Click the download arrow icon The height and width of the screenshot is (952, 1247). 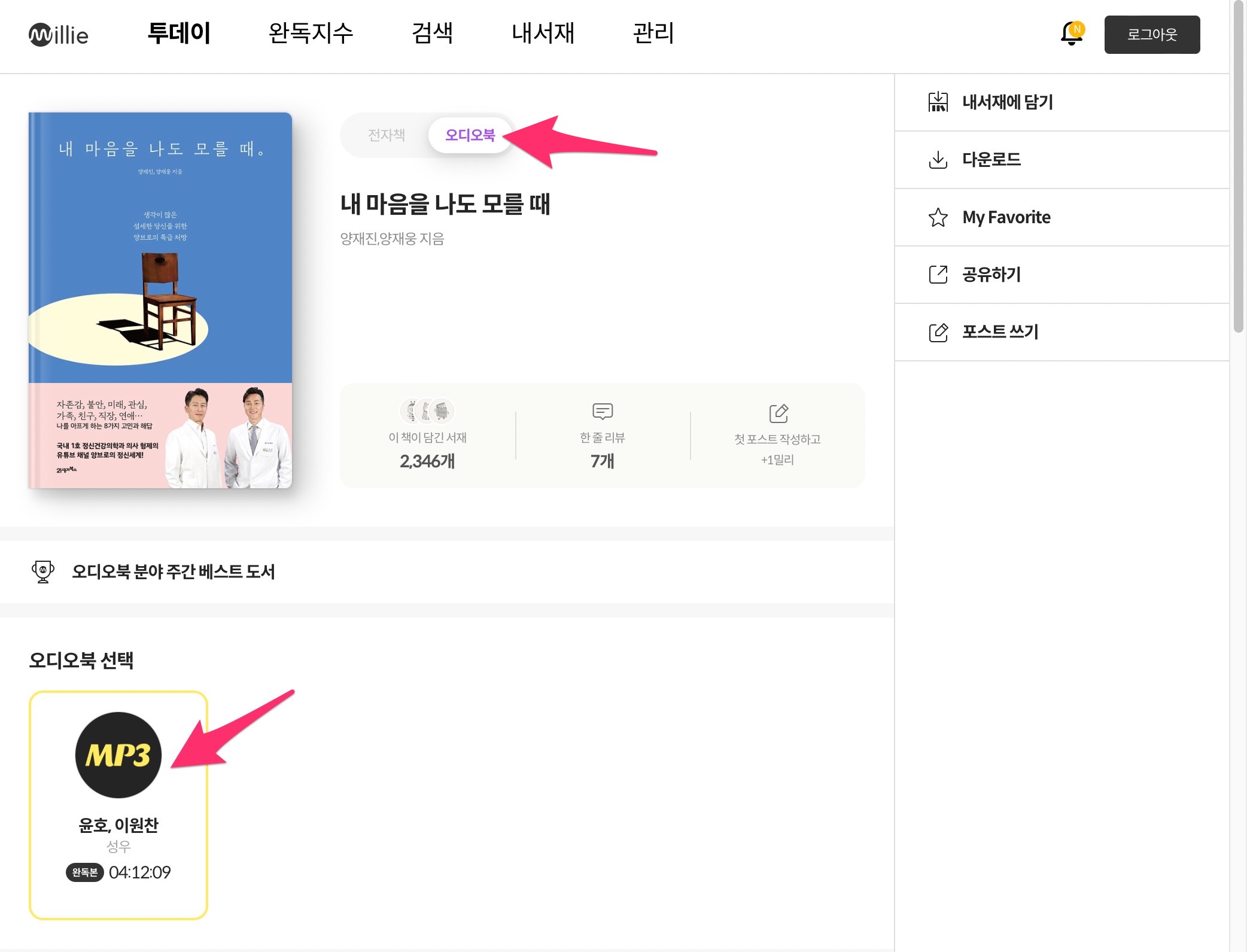pyautogui.click(x=938, y=160)
